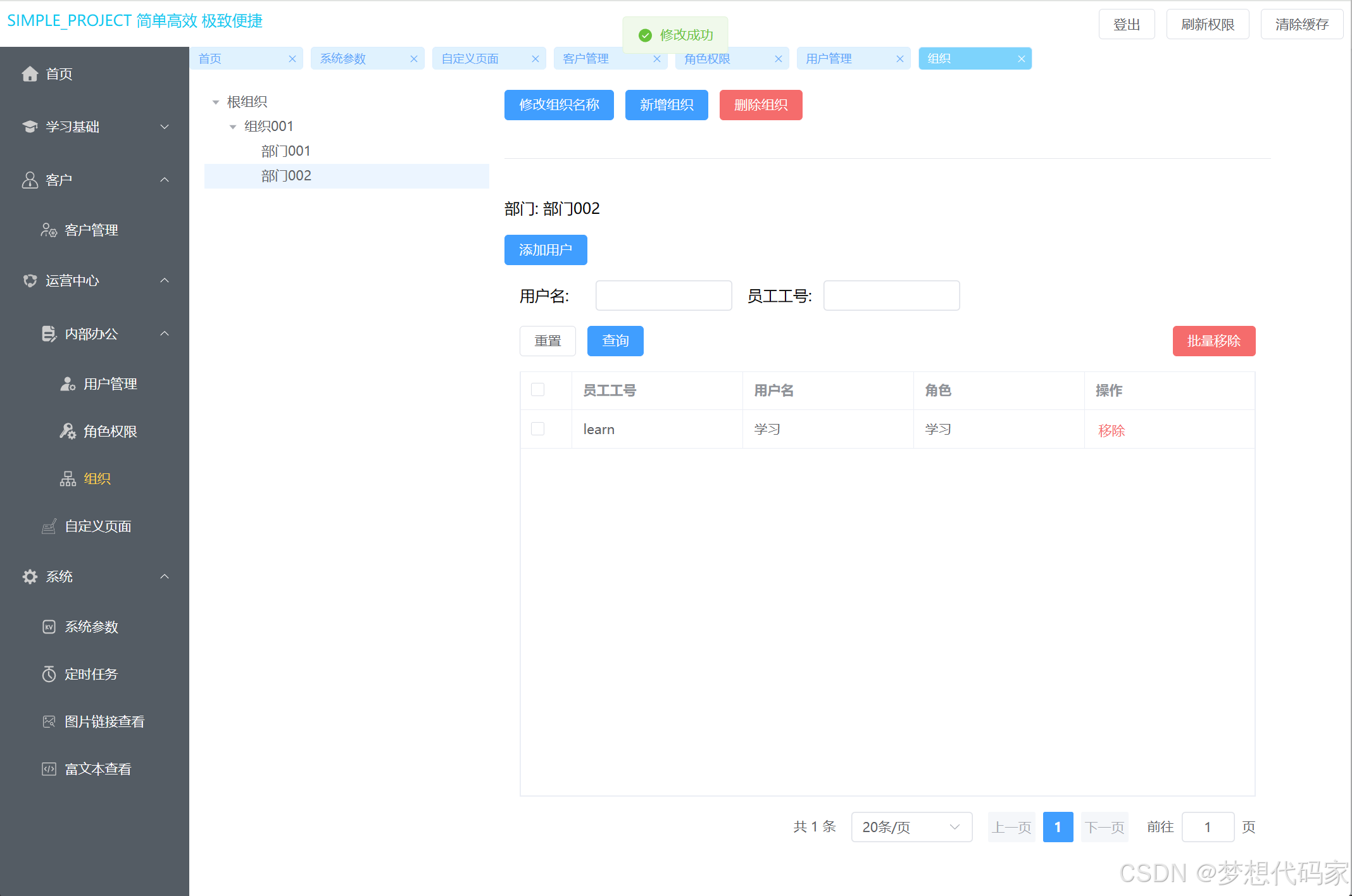Switch to the 自定义页面 tab

(x=468, y=58)
